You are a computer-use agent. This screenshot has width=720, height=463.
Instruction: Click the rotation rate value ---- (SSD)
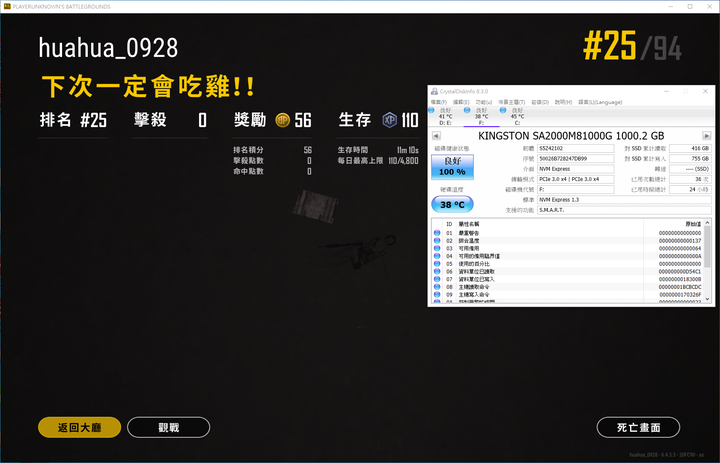690,169
